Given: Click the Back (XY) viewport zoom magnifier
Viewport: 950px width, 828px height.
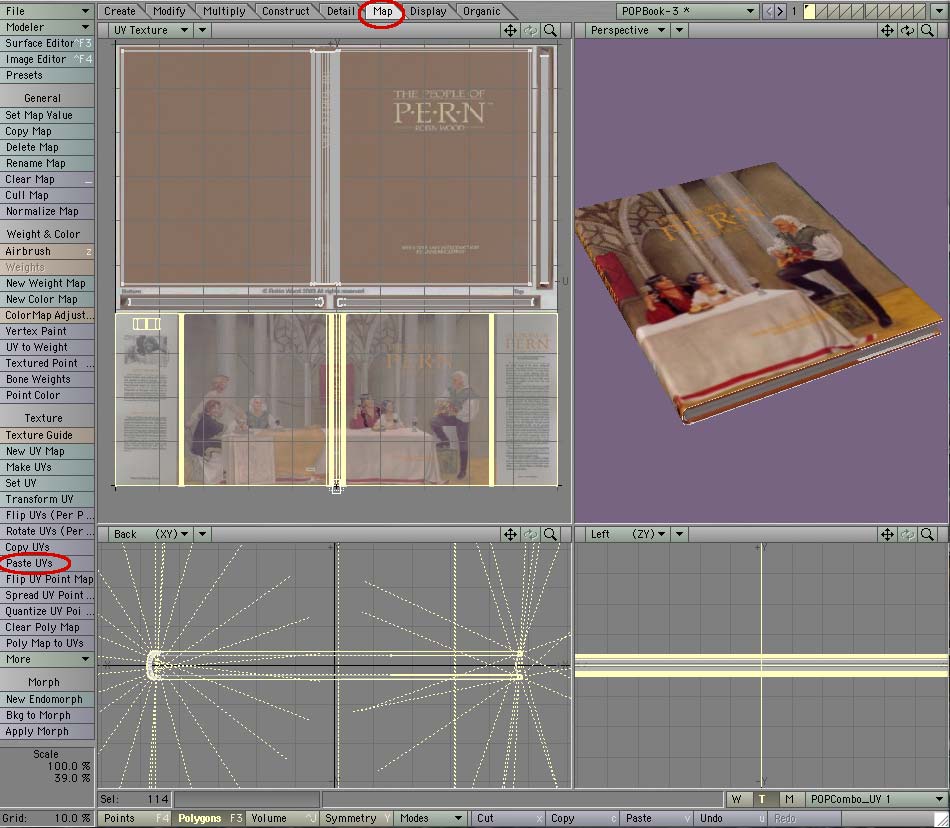Looking at the screenshot, I should pos(550,534).
